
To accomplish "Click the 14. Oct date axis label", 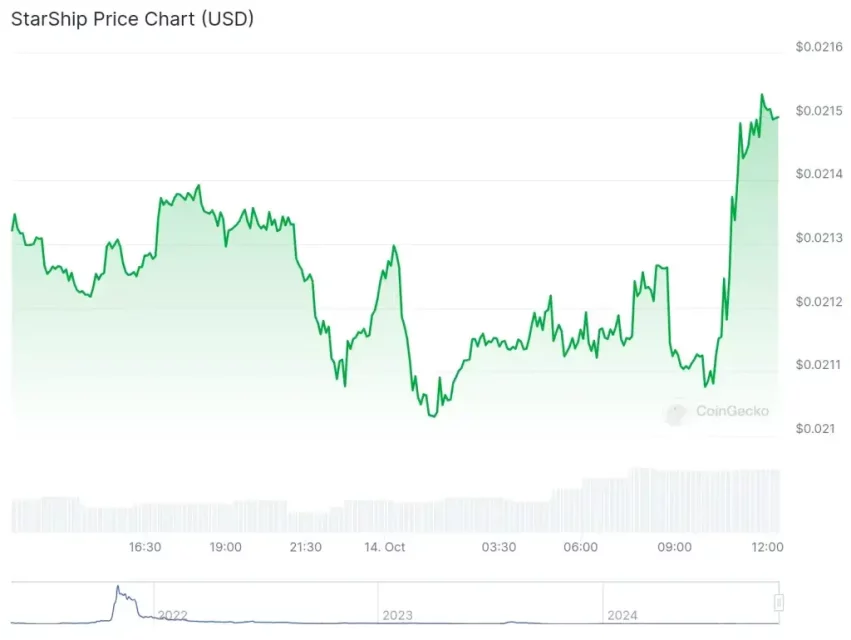I will (384, 547).
